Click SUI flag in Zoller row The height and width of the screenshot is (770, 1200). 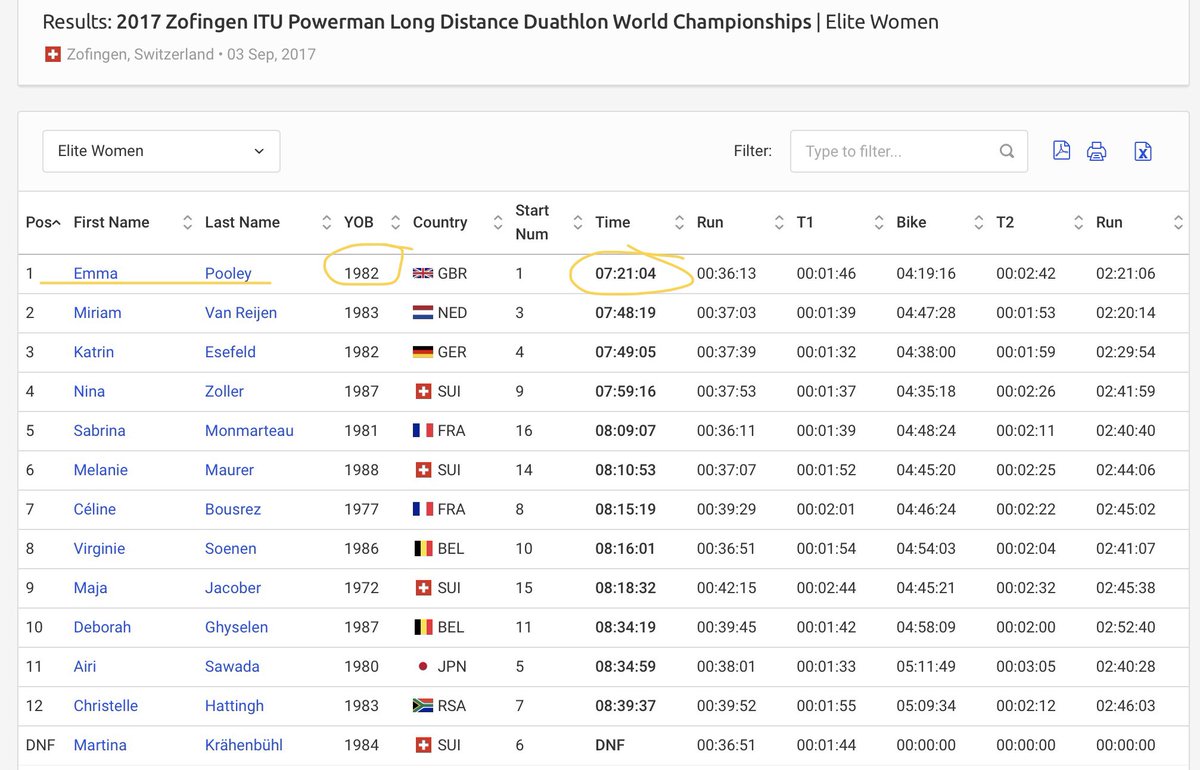(422, 391)
